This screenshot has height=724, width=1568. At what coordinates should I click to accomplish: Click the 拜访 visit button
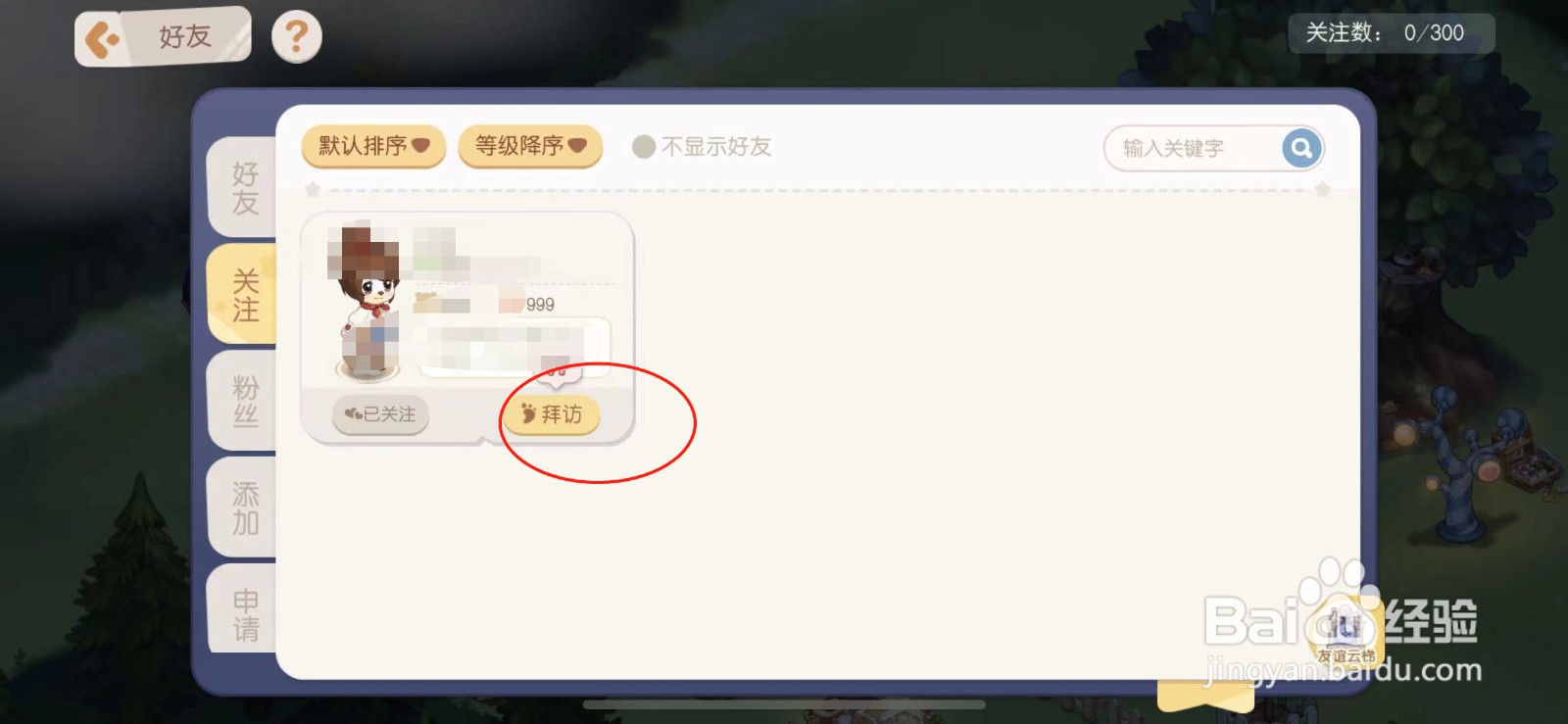551,414
